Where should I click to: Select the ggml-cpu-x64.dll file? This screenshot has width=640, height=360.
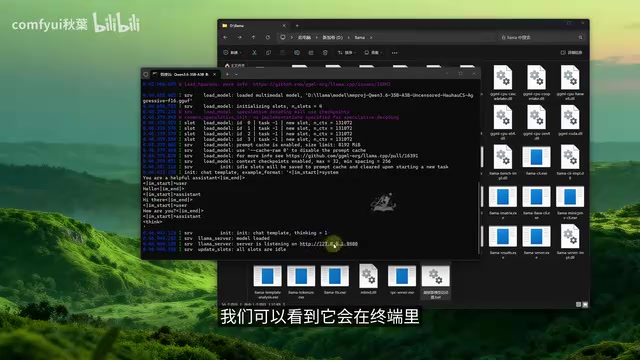click(x=503, y=122)
